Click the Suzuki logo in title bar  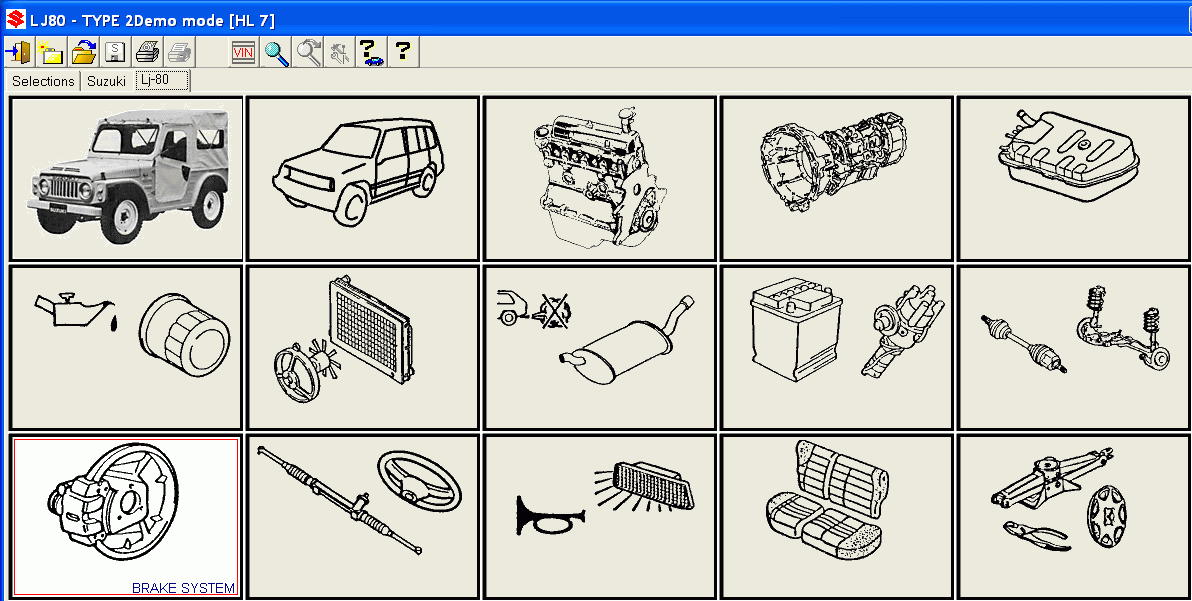16,19
